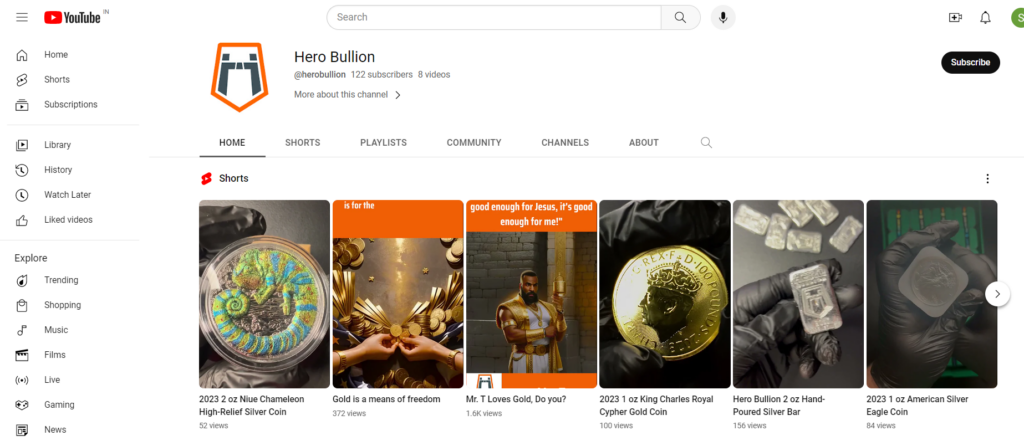Click title '2023 2 oz Niue Chameleon High-Relief Silver Coin'
1024x441 pixels.
pos(251,406)
